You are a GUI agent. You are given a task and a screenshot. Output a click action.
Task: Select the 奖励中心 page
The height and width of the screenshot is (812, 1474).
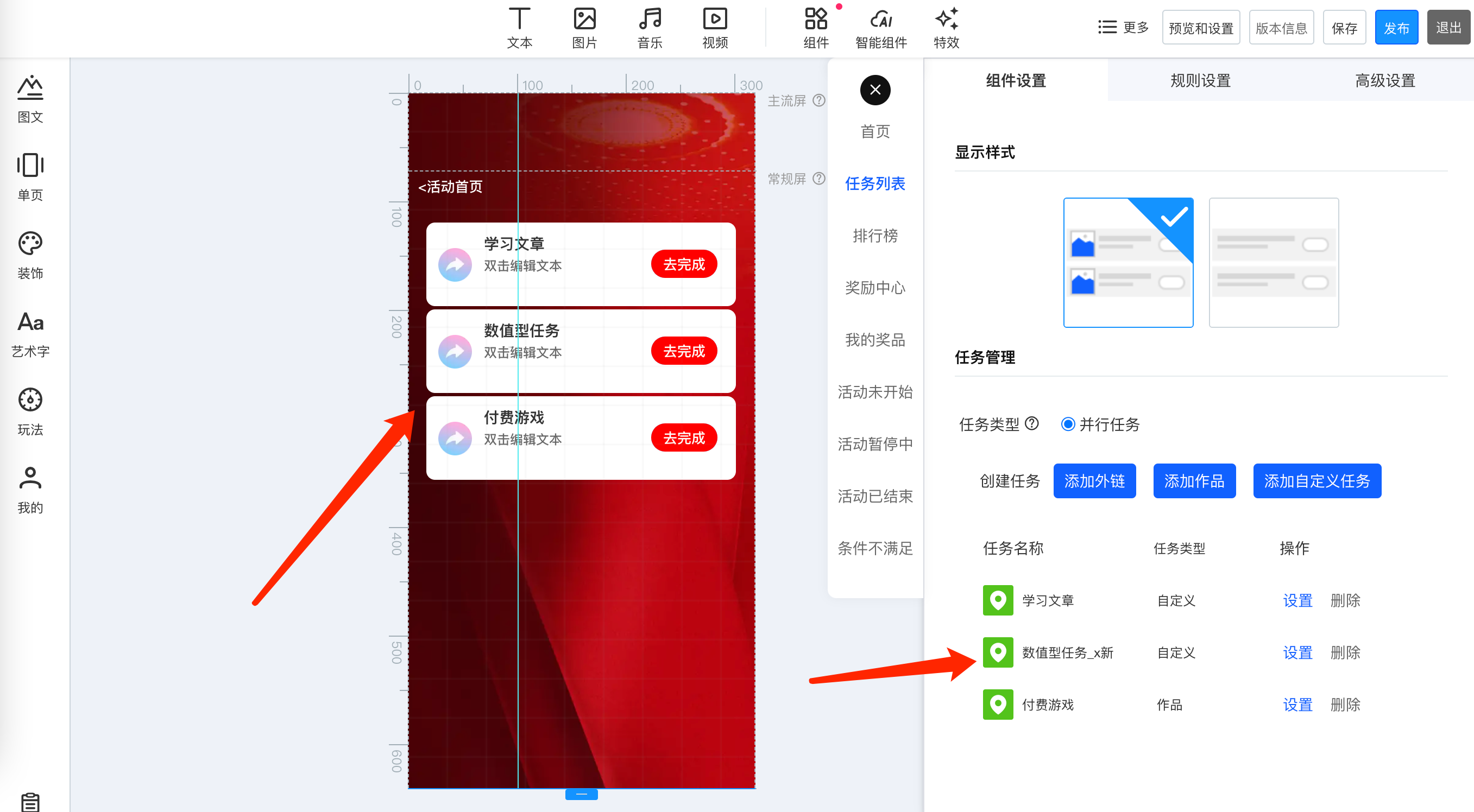pyautogui.click(x=875, y=288)
